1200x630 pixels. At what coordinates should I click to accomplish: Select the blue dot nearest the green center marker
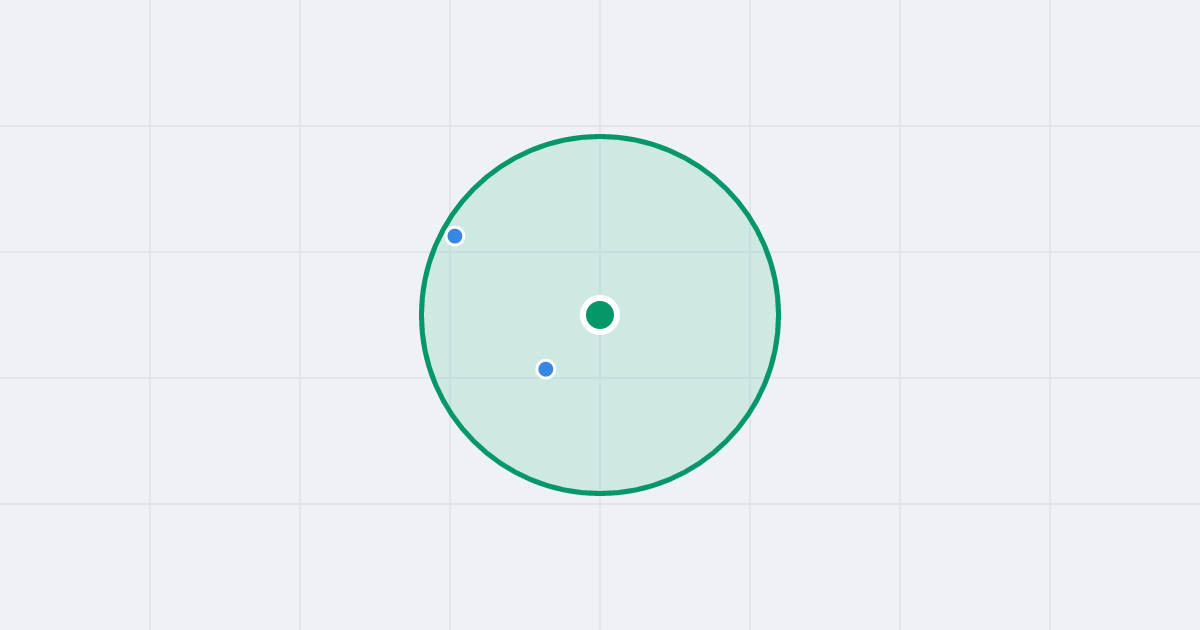[546, 369]
